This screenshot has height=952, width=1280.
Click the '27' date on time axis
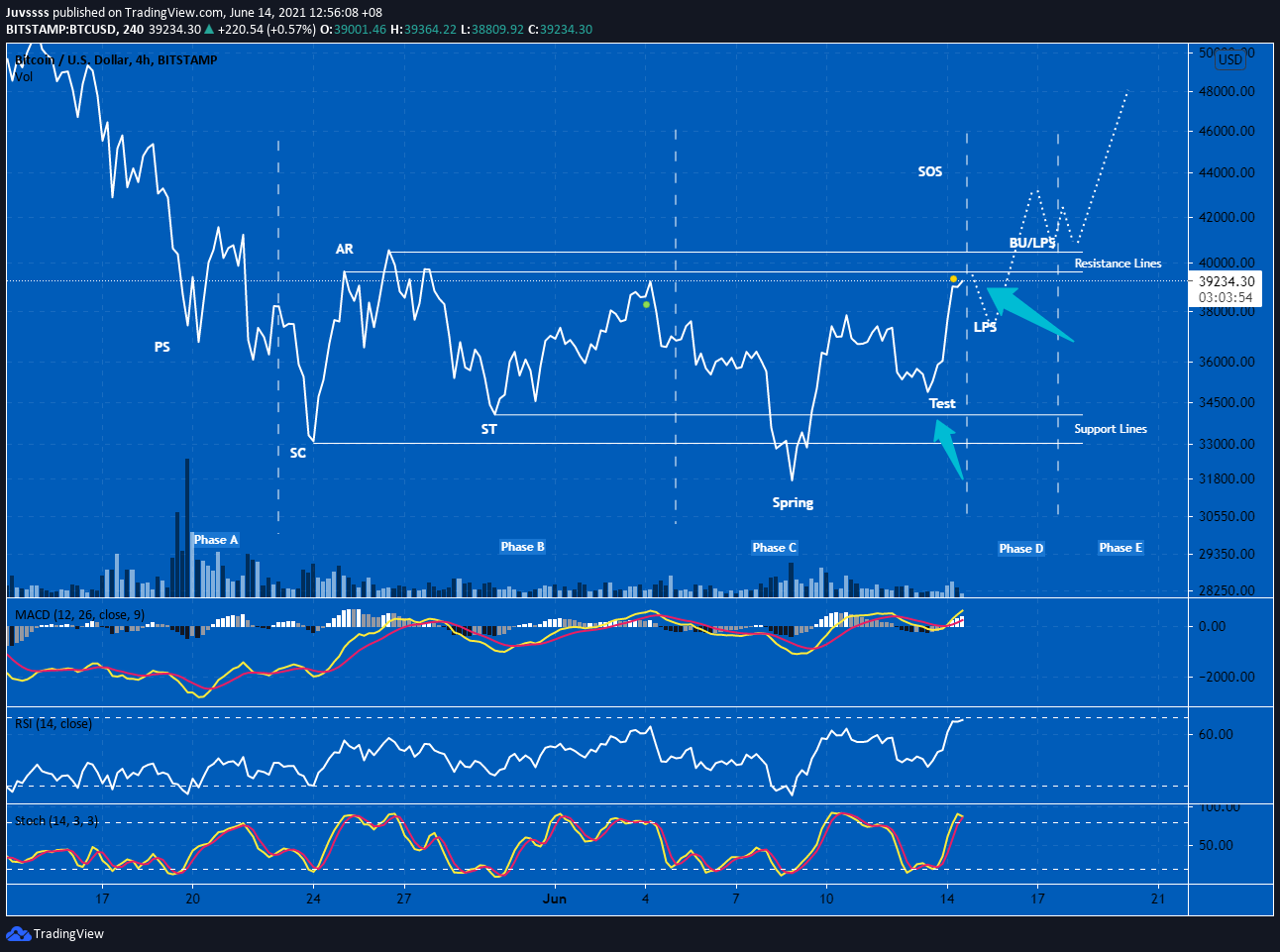[x=403, y=899]
